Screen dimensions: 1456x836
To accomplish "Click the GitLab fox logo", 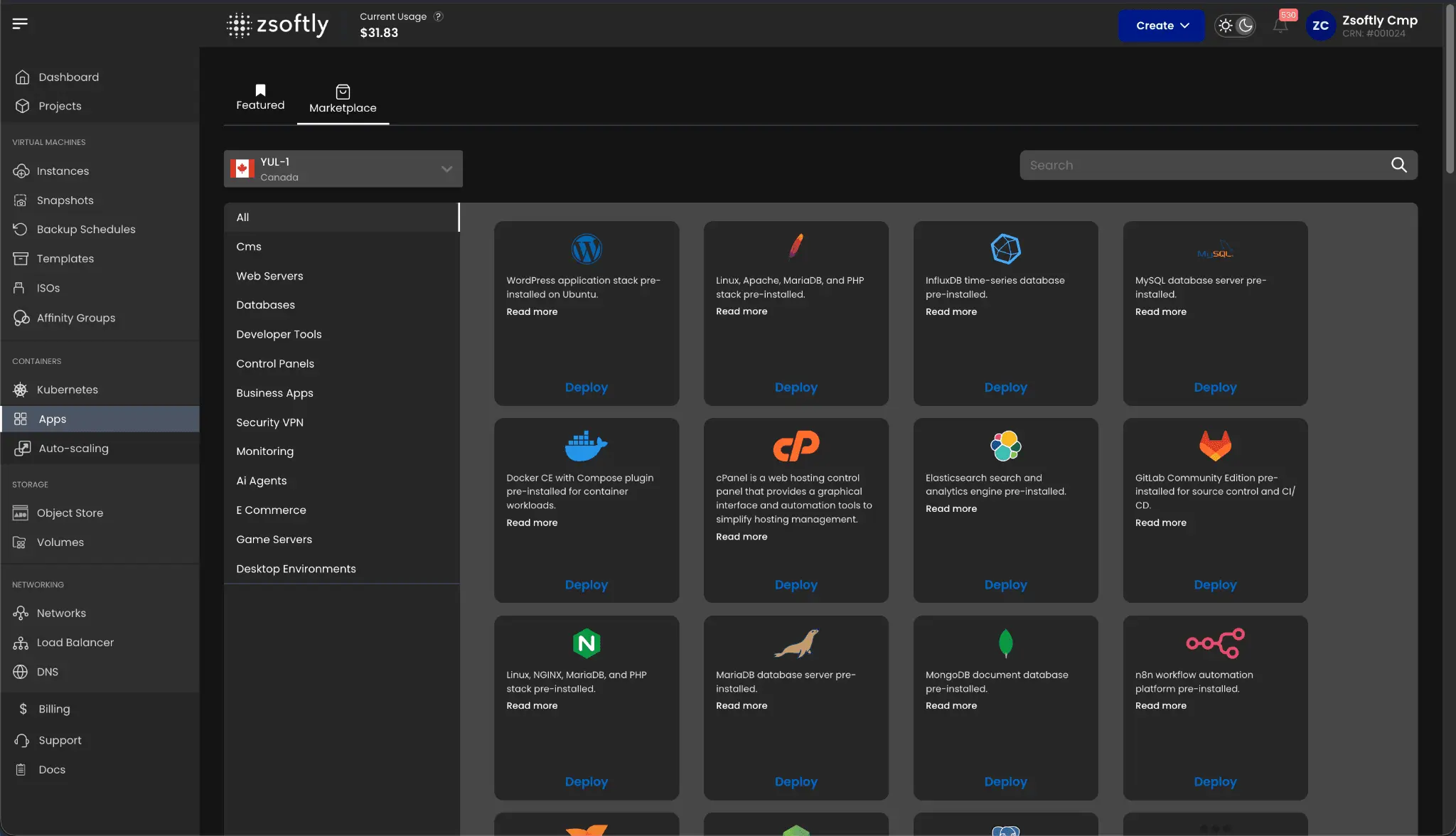I will click(x=1215, y=446).
